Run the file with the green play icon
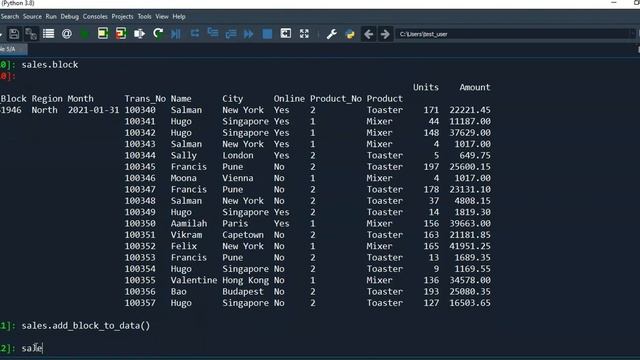The image size is (640, 360). tap(84, 34)
